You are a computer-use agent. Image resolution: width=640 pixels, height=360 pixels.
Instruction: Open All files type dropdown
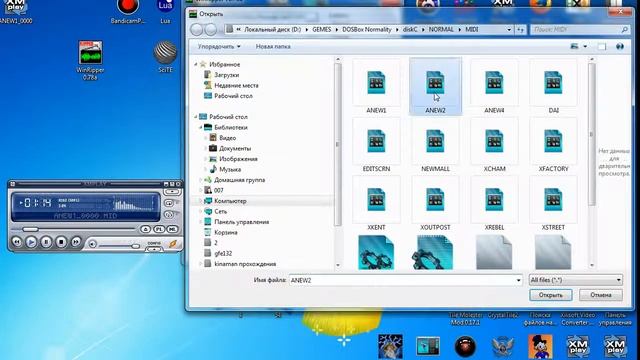pos(576,280)
